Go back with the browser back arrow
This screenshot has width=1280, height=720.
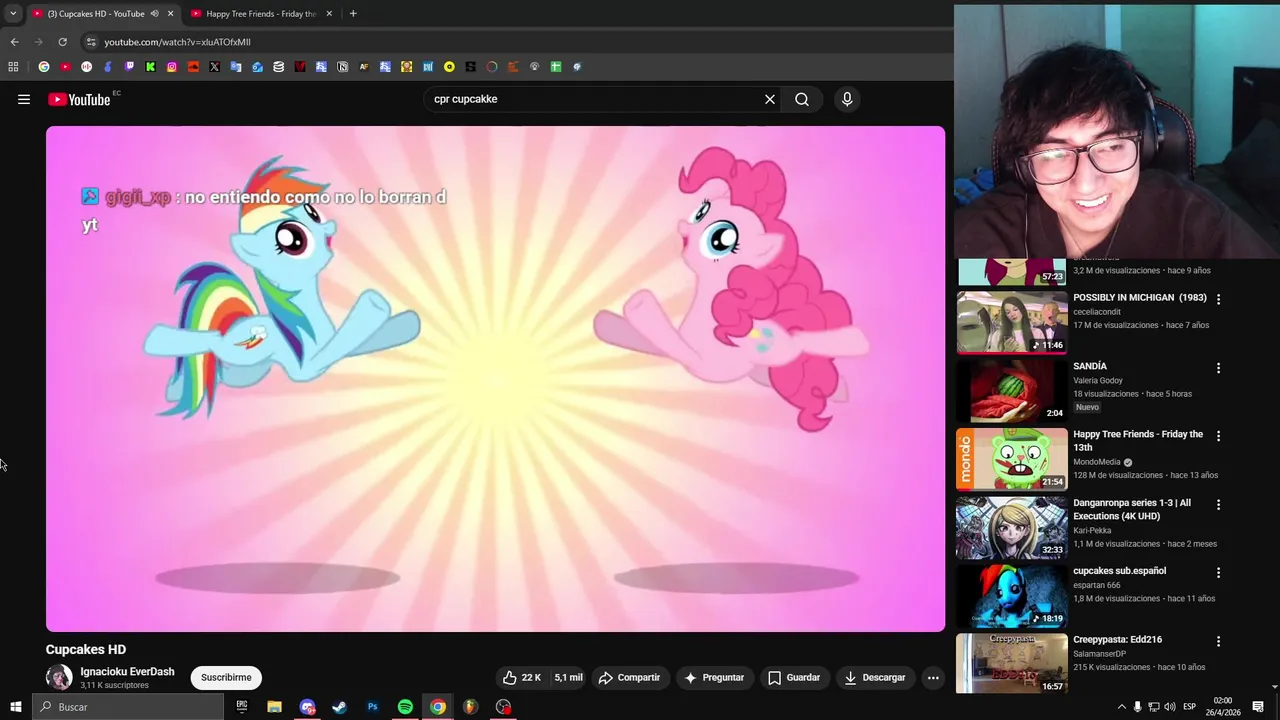(x=14, y=42)
